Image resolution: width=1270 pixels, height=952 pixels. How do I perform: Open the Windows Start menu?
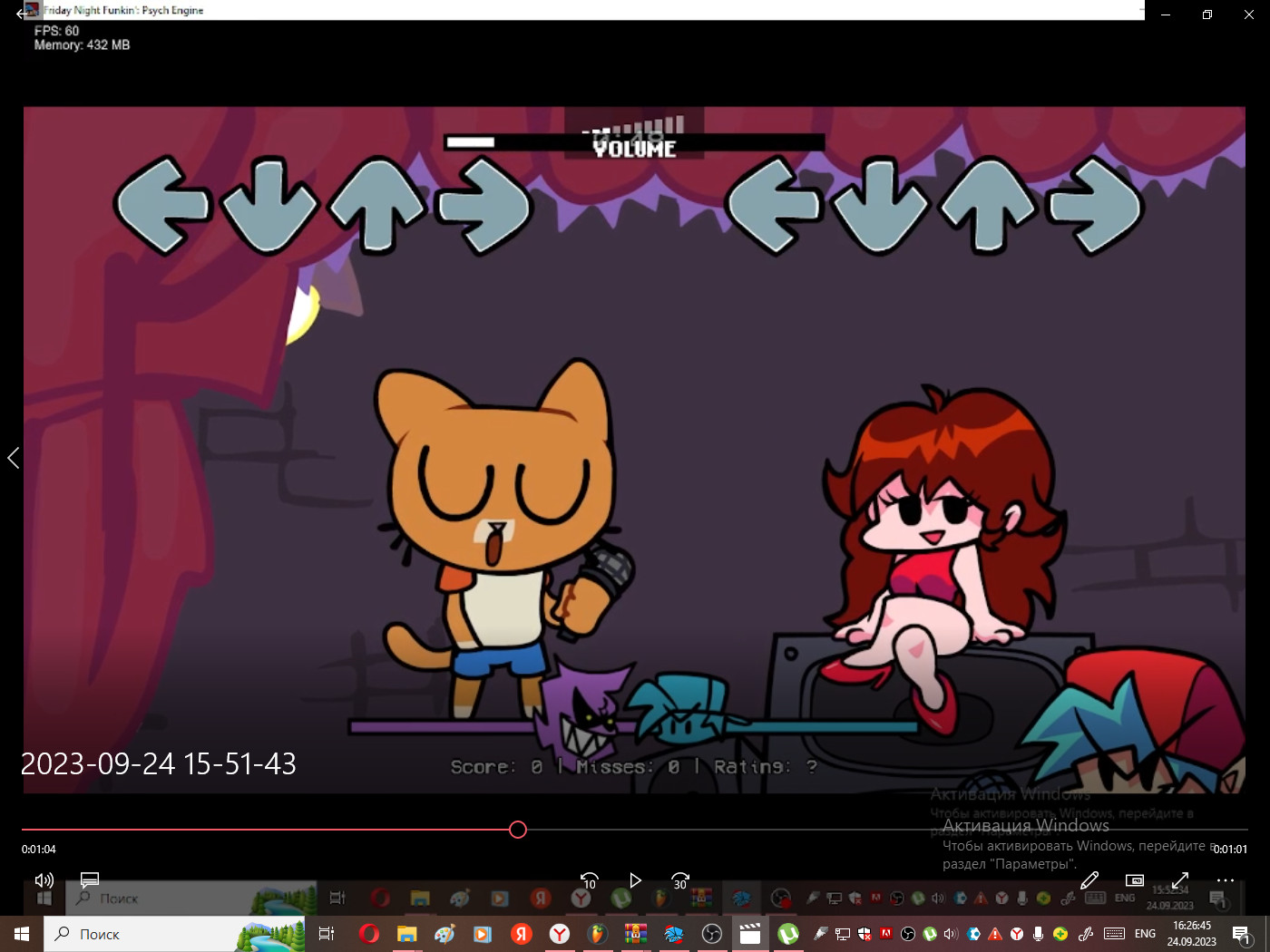(x=22, y=934)
